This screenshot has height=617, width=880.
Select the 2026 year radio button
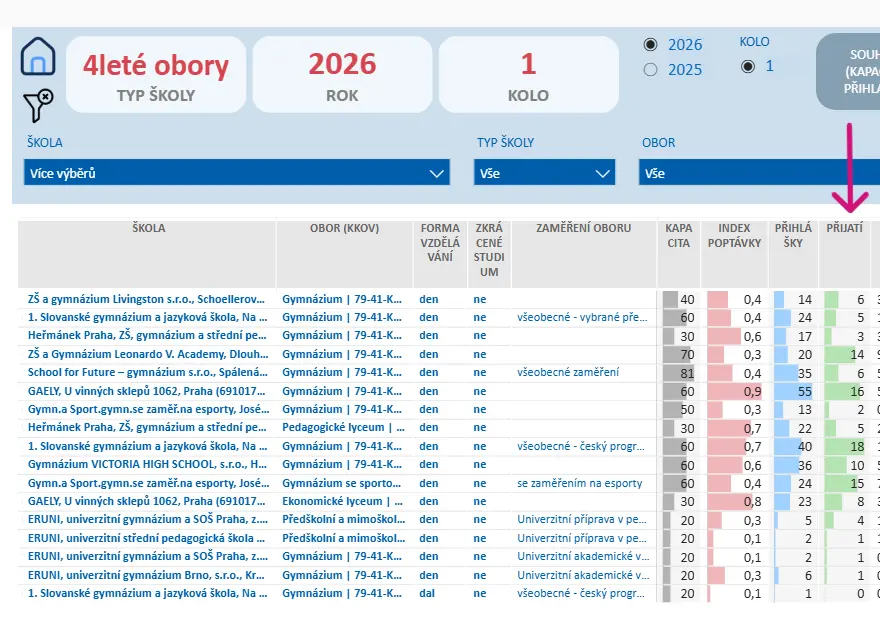(x=650, y=44)
